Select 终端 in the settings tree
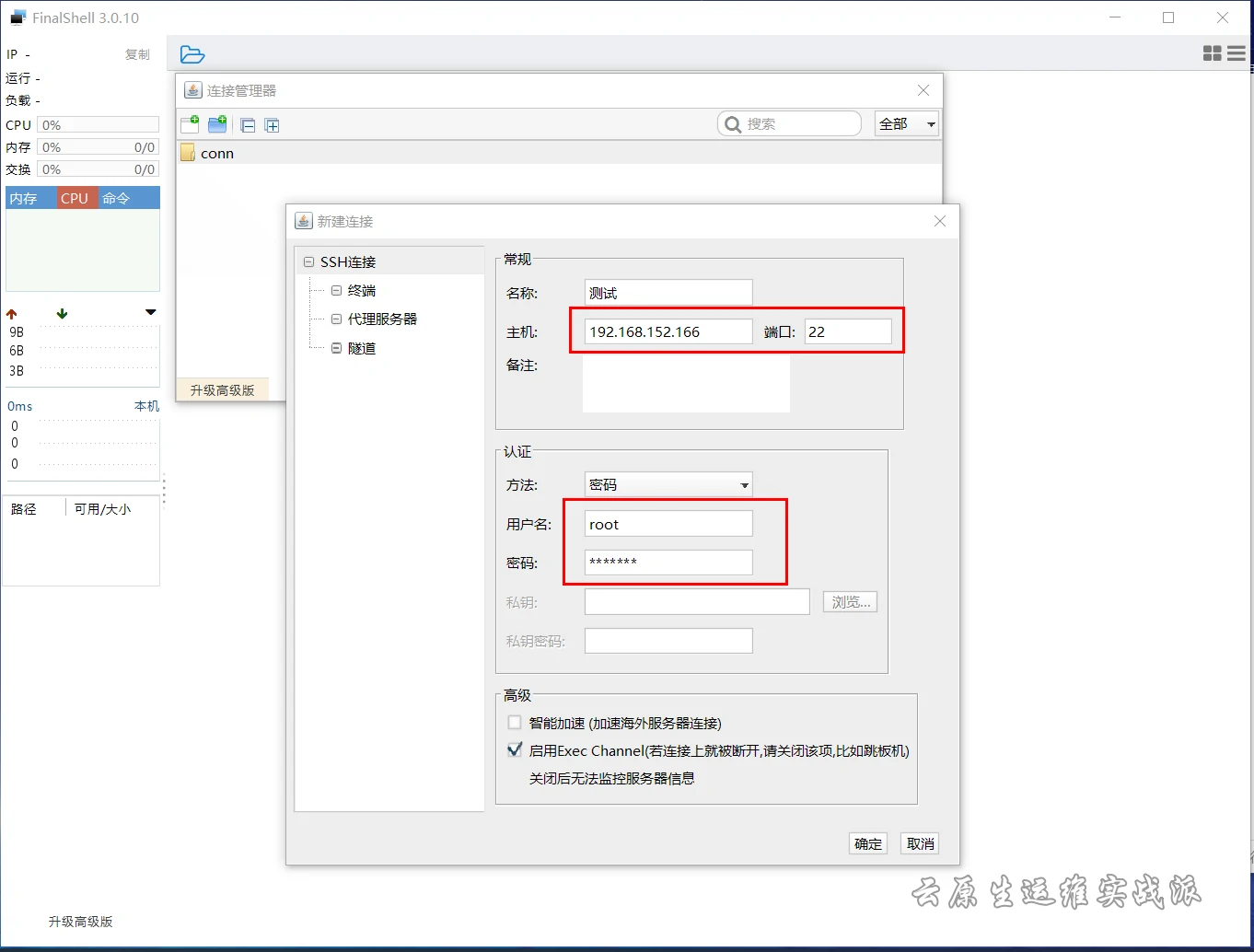Image resolution: width=1254 pixels, height=952 pixels. point(362,290)
